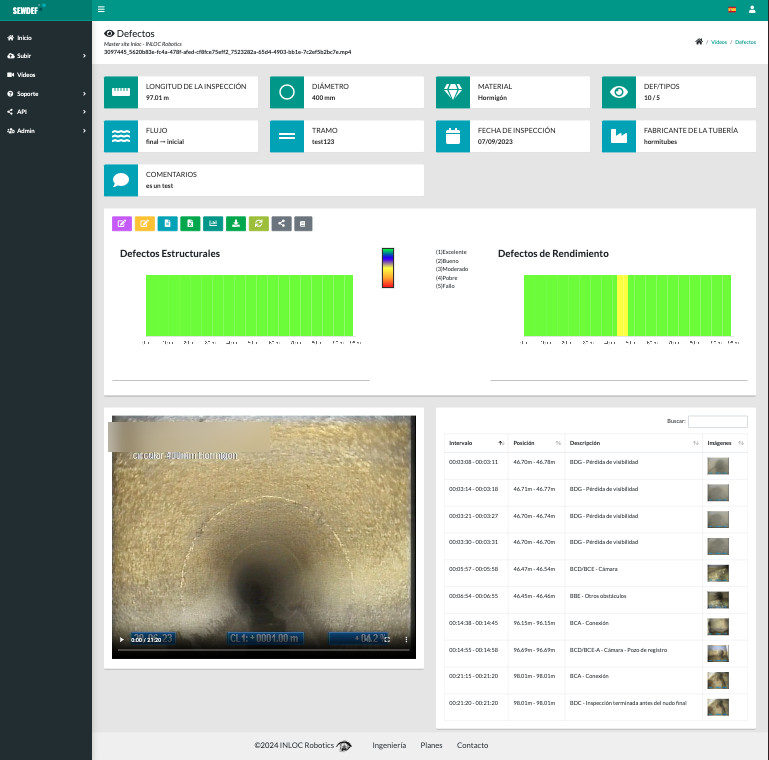Open the Videos breadcrumb link
This screenshot has height=760, width=769.
coord(719,42)
